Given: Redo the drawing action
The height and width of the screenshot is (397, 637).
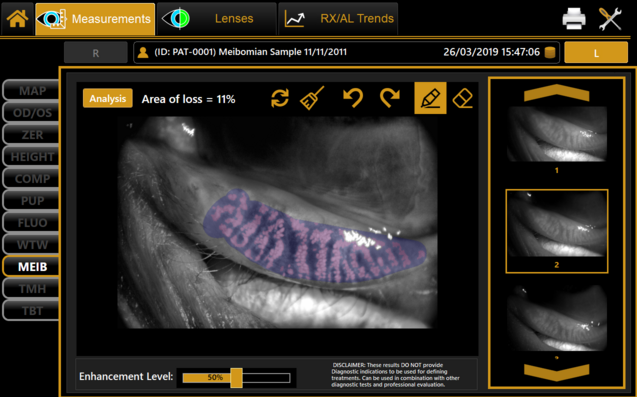Looking at the screenshot, I should [389, 98].
